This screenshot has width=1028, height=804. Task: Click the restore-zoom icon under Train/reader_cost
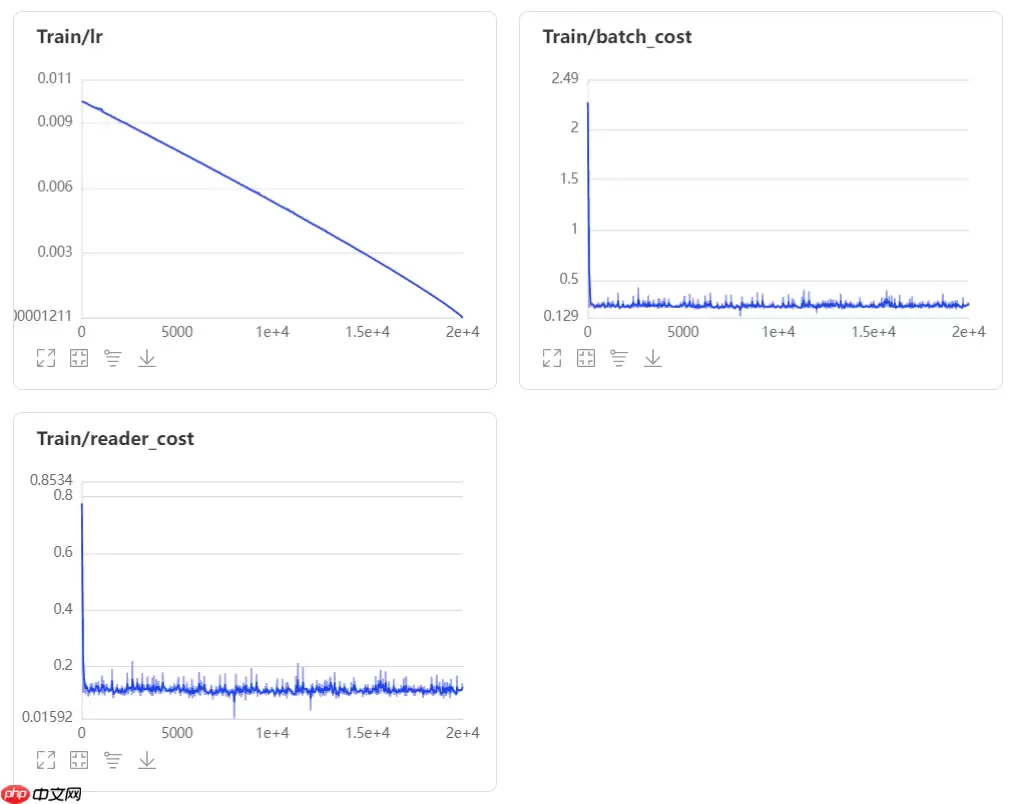pyautogui.click(x=79, y=760)
